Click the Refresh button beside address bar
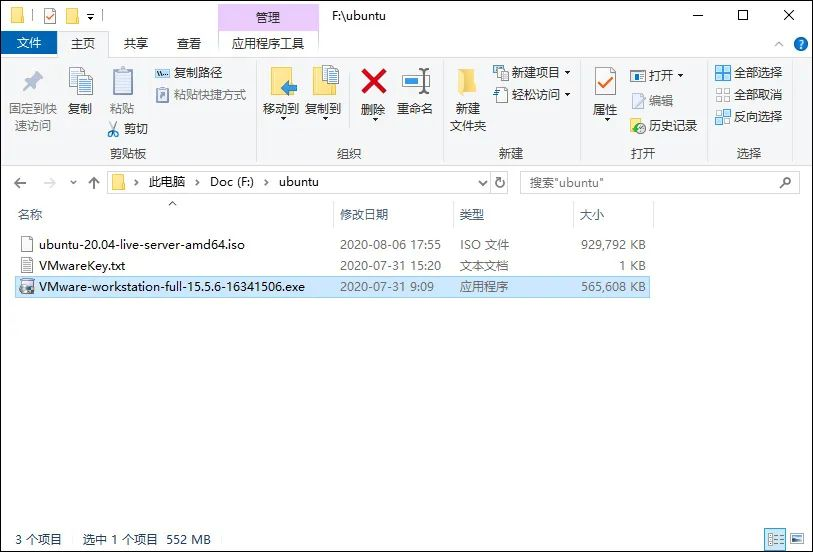The width and height of the screenshot is (813, 552). tap(499, 182)
